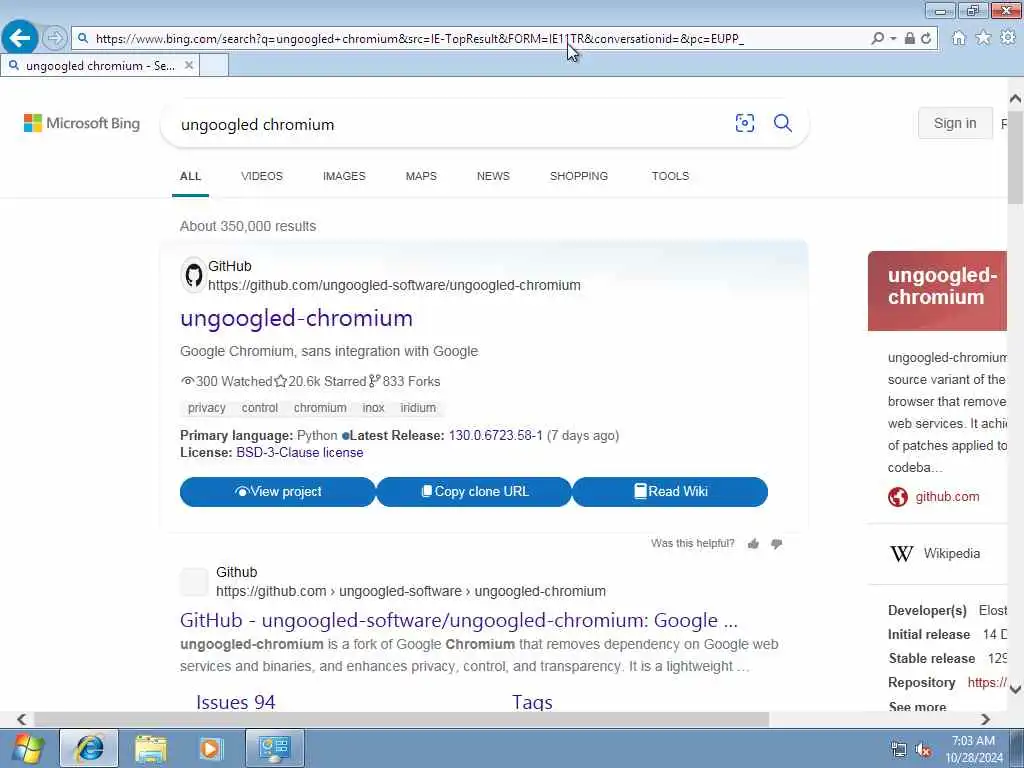1024x768 pixels.
Task: Switch to the MAPS tab
Action: pyautogui.click(x=421, y=176)
